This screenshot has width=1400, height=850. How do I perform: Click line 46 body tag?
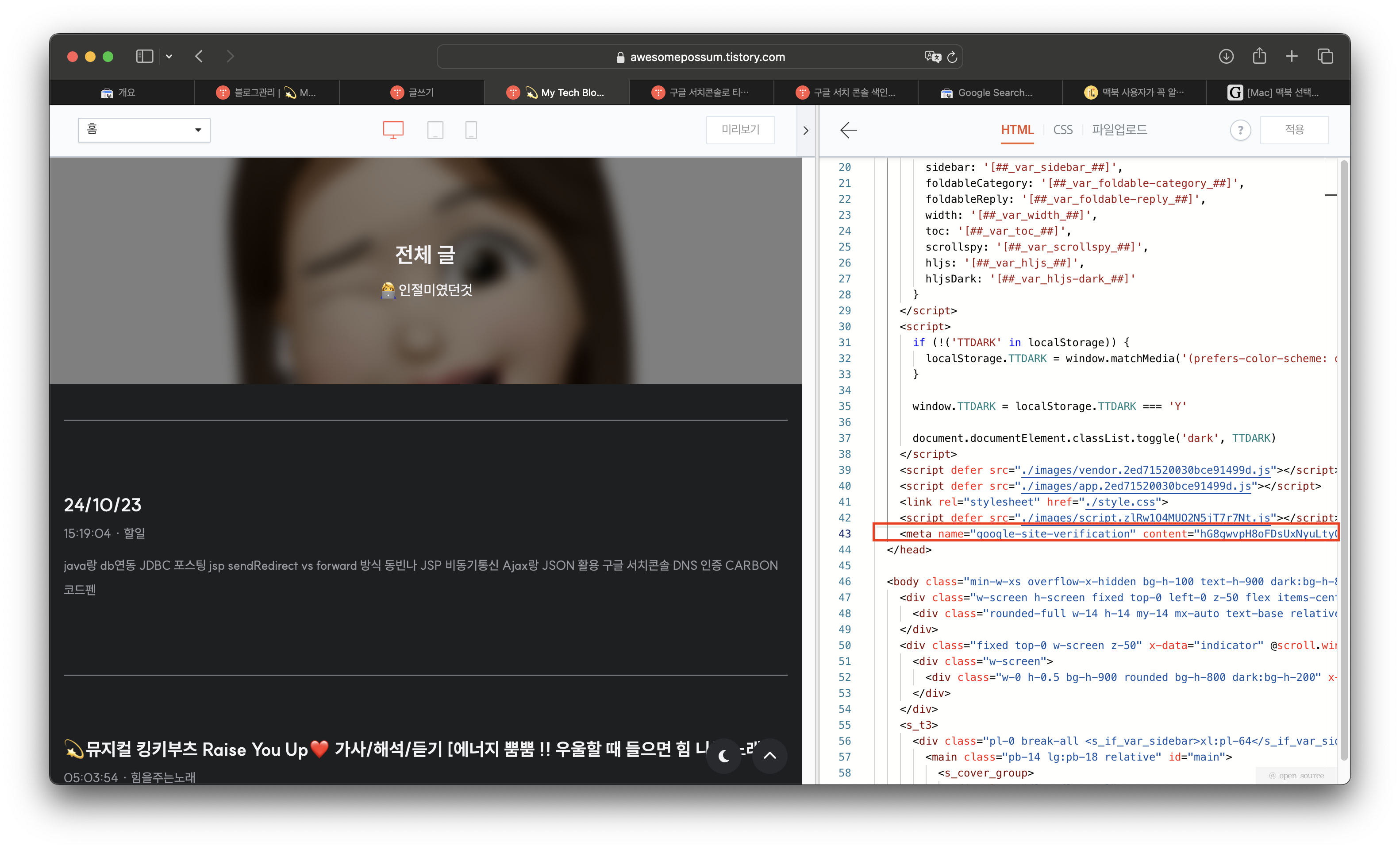[1112, 581]
